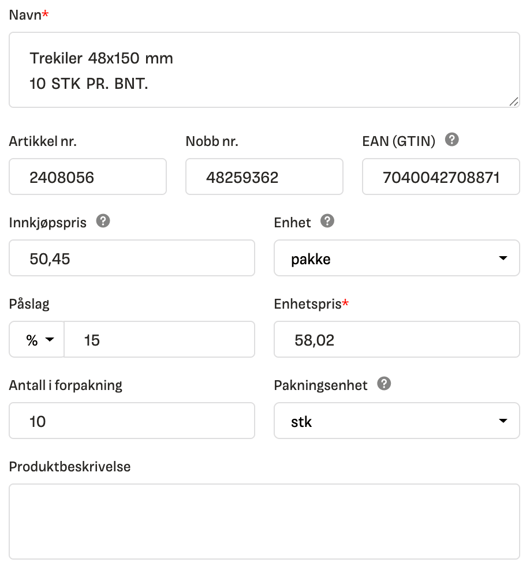Select the Artikkel nr. field 2408056
Screen dimensions: 530x570
[88, 177]
